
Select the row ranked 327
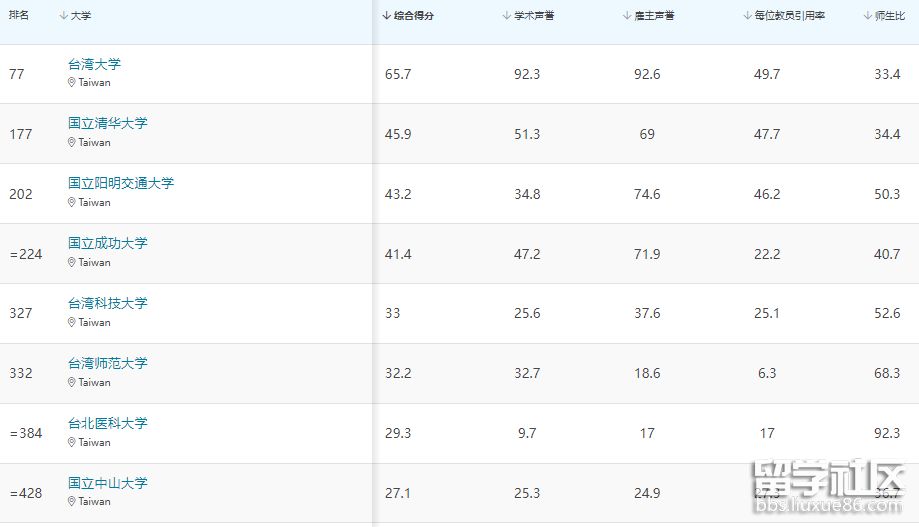point(460,314)
